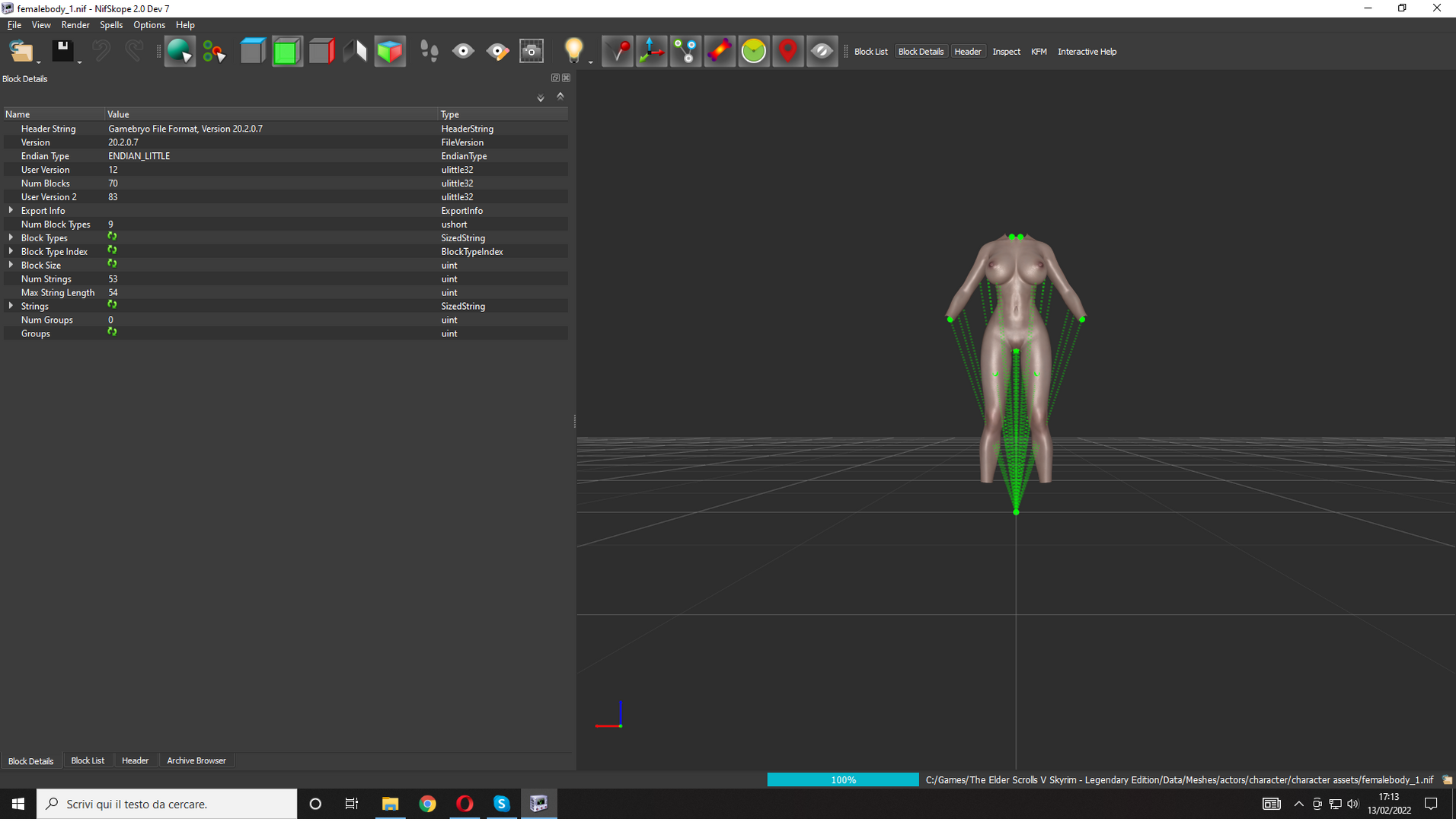Click the walk mode footprints icon
This screenshot has height=822, width=1456.
coord(429,51)
